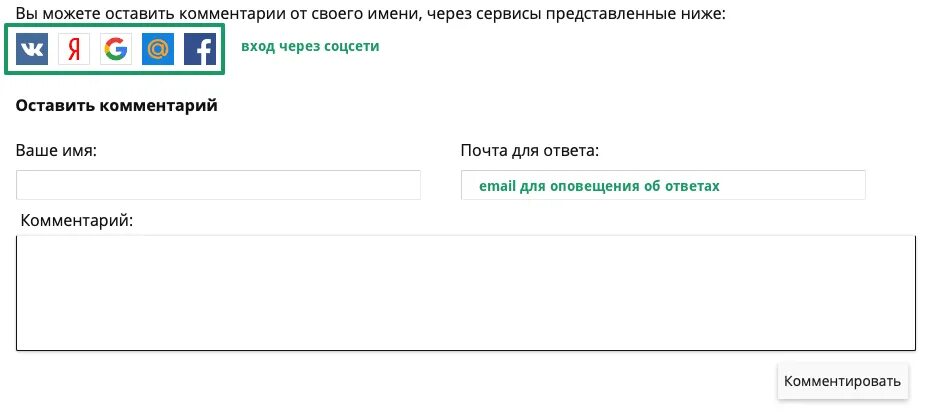The height and width of the screenshot is (412, 931).
Task: Focus the "Ваше имя" input field
Action: (x=218, y=185)
